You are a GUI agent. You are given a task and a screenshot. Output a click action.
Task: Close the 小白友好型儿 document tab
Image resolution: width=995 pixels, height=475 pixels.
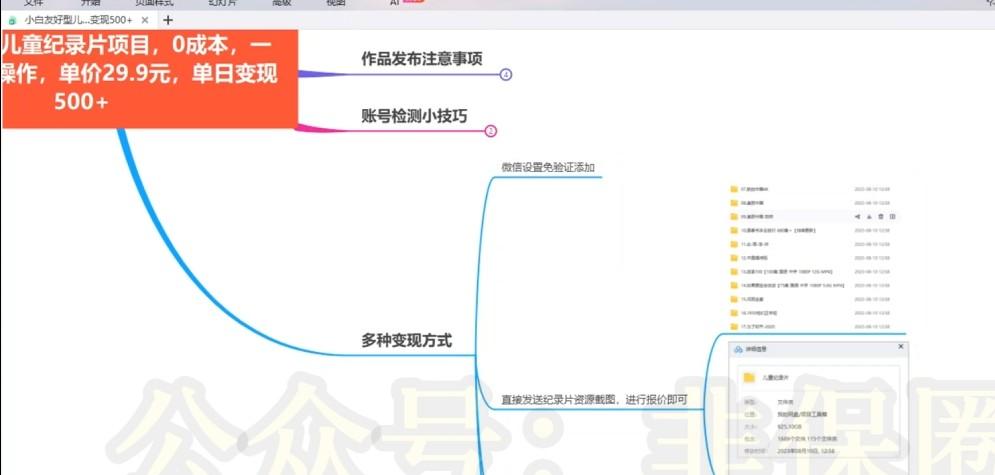coord(147,20)
